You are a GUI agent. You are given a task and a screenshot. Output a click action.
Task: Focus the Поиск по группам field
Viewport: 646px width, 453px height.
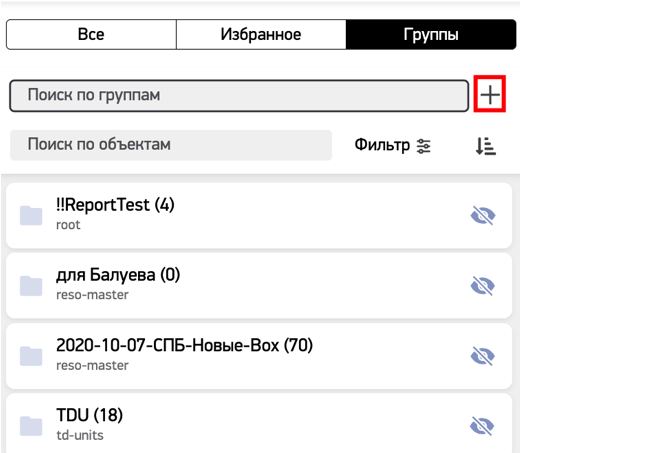238,96
